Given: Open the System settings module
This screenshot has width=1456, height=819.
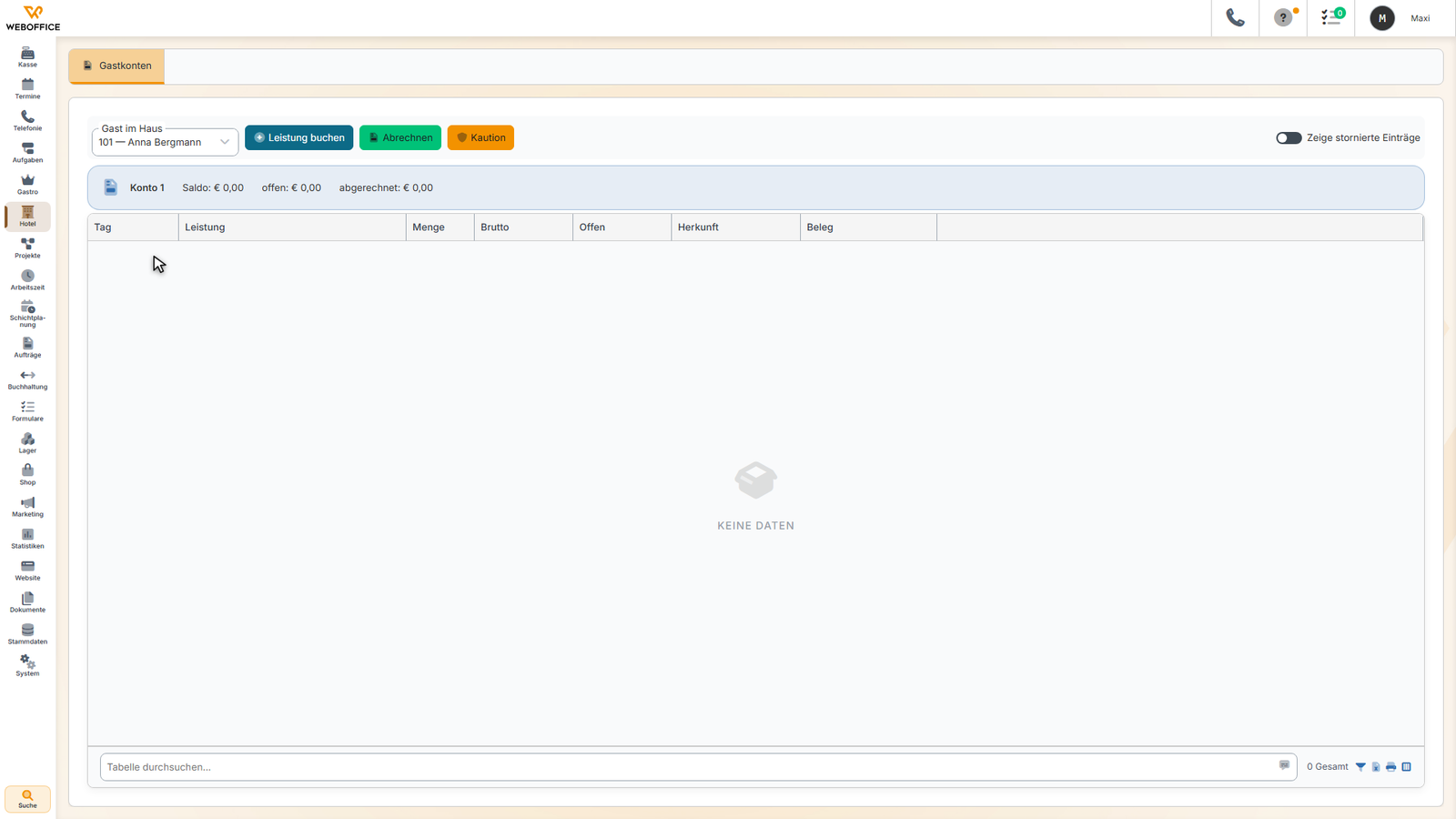Looking at the screenshot, I should tap(27, 666).
